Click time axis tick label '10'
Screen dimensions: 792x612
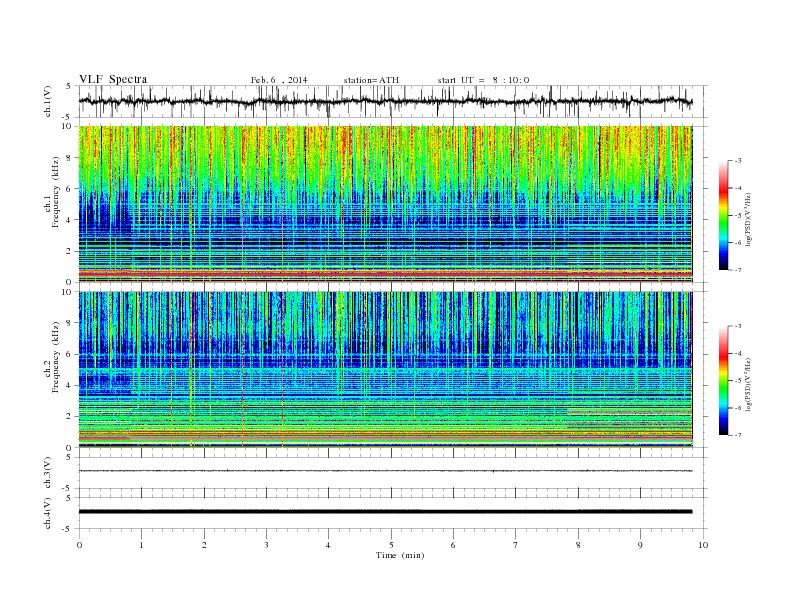tap(703, 545)
